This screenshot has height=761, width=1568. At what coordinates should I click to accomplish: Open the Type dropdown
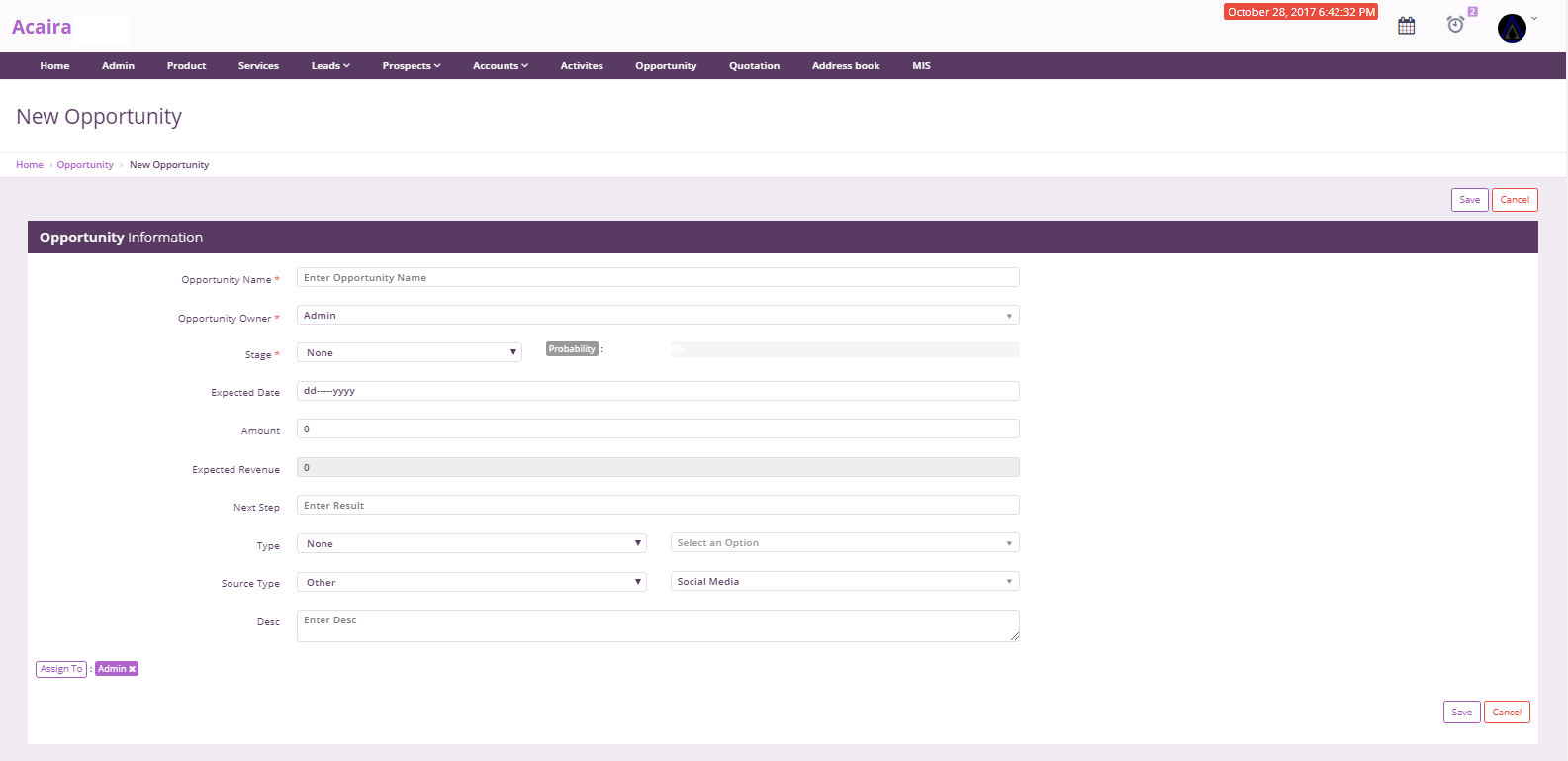(x=471, y=544)
